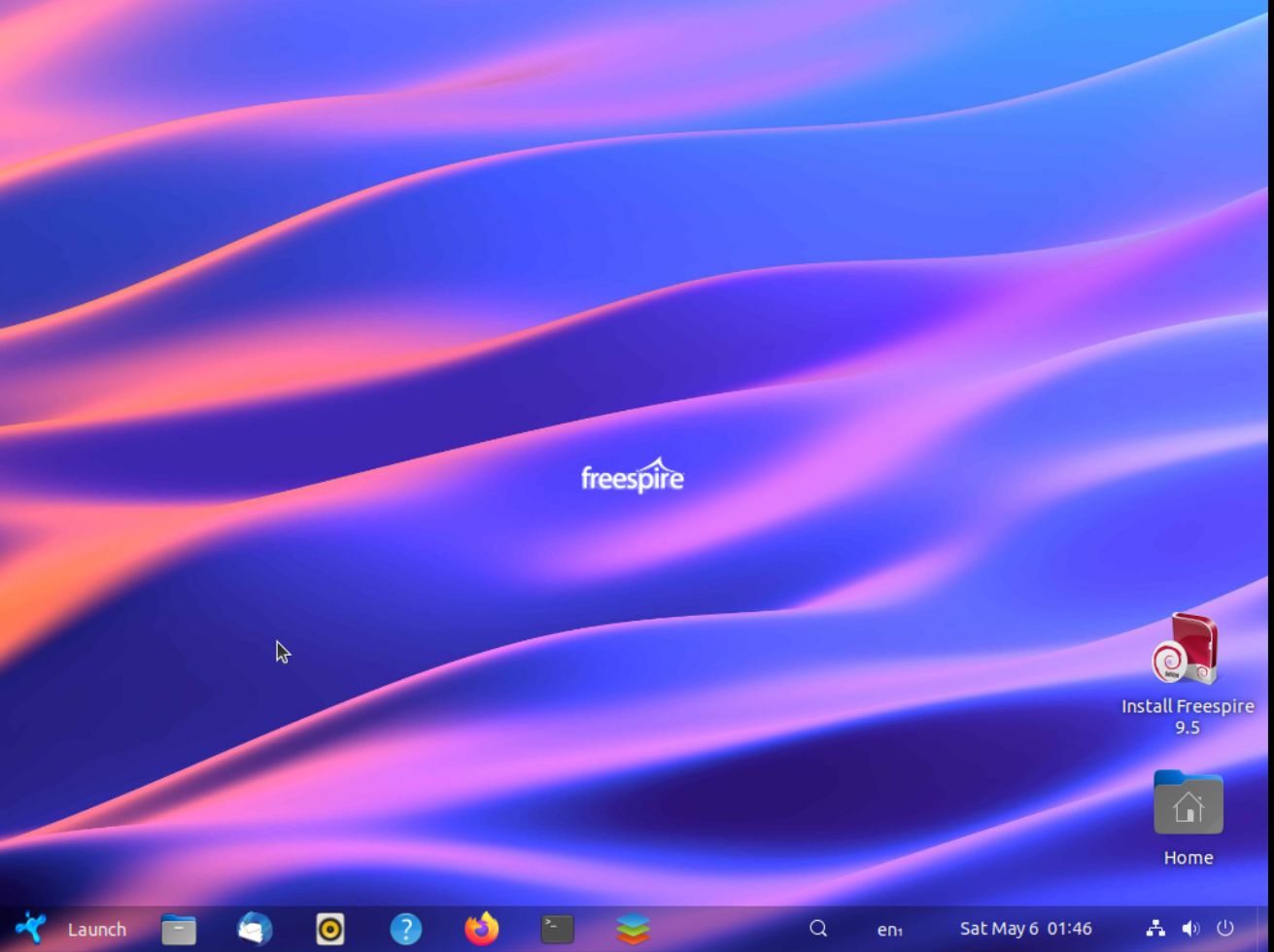Open the Help application
Viewport: 1274px width, 952px height.
(x=406, y=930)
